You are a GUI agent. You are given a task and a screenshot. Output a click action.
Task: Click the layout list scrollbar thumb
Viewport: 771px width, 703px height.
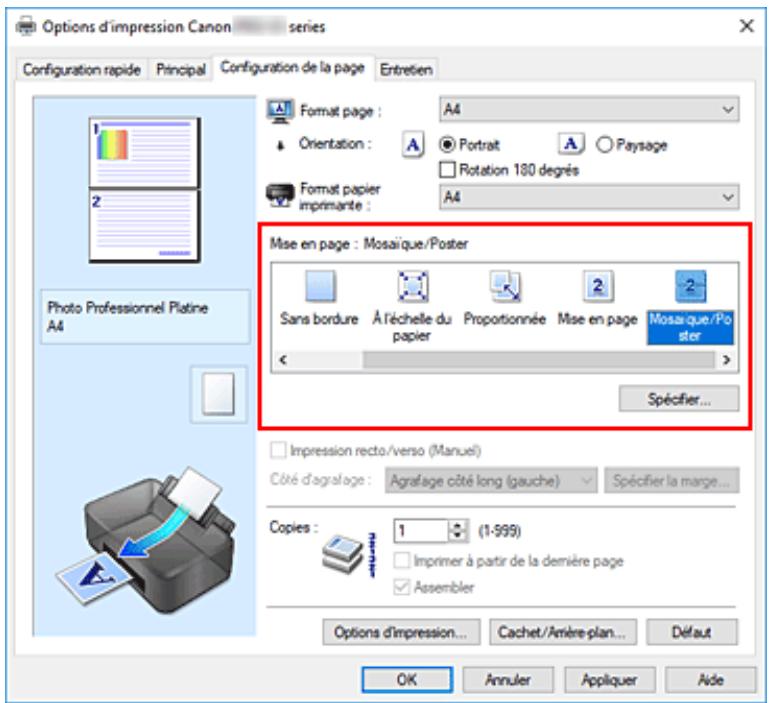[538, 360]
